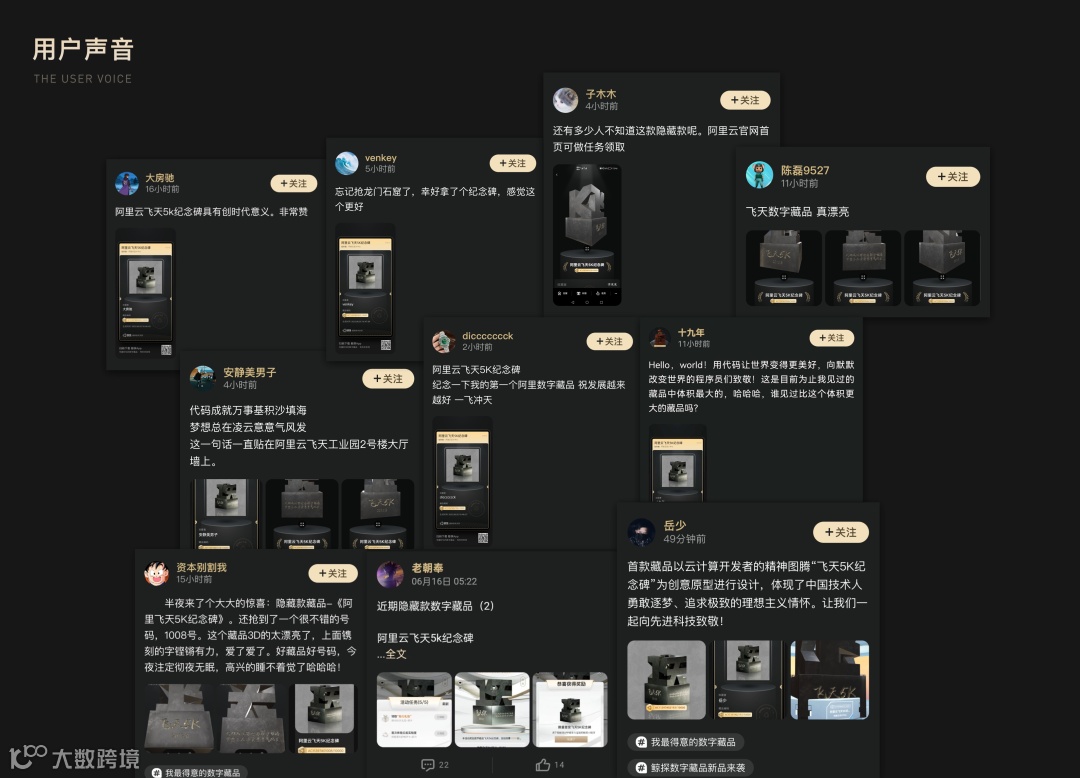Open 资本别割我's profile avatar

(x=156, y=573)
